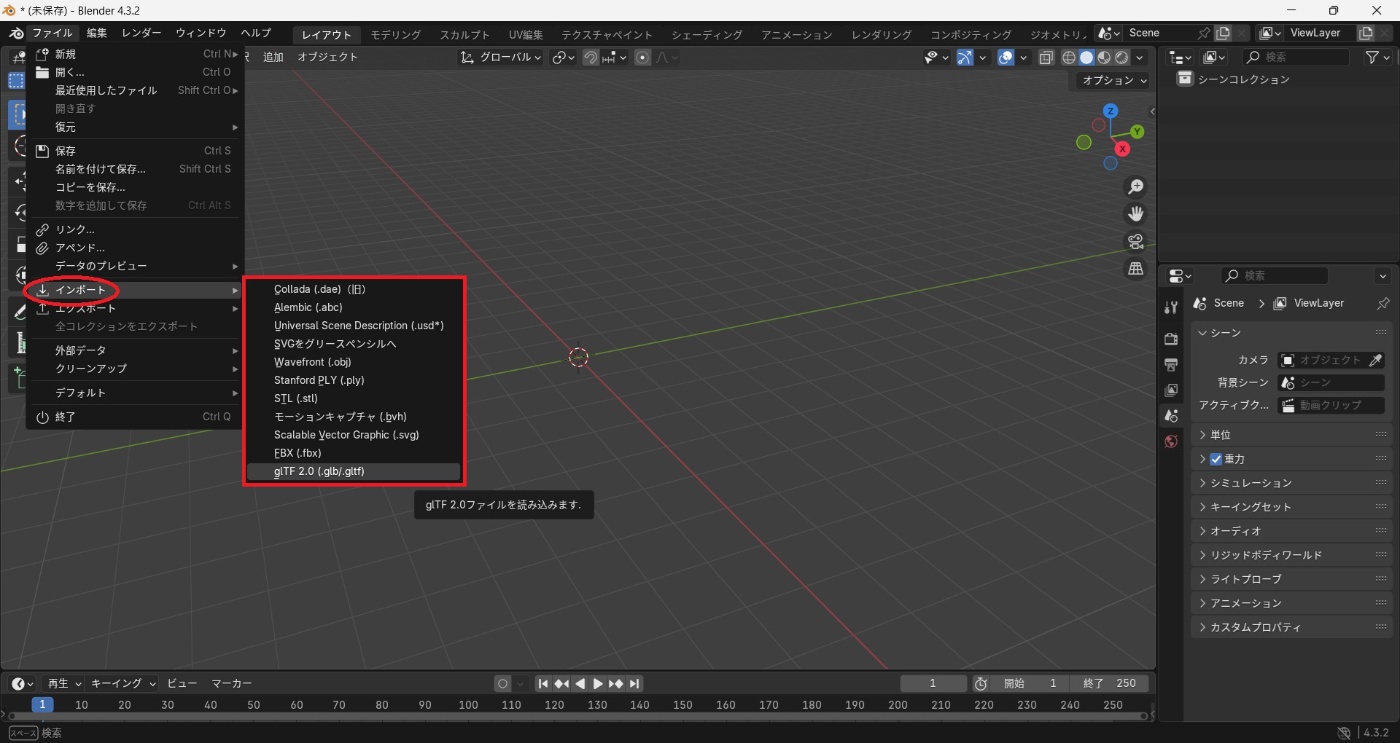Toggle the 重力 (gravity) checkbox

(1216, 459)
